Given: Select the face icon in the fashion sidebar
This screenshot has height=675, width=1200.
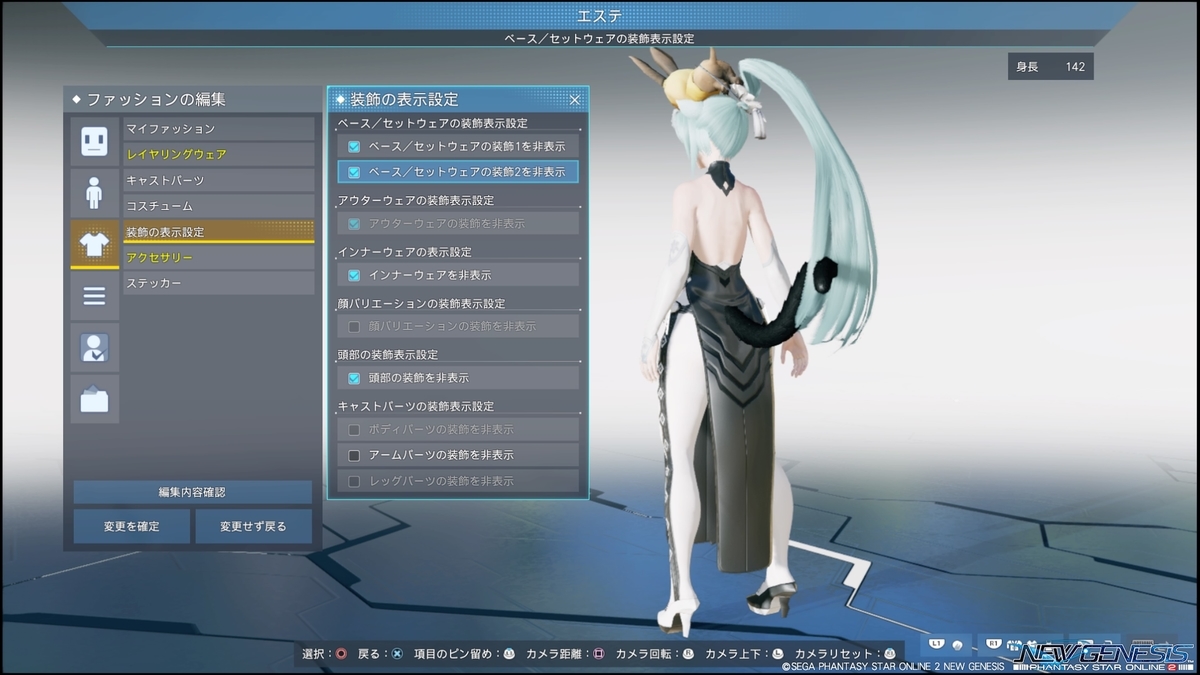Looking at the screenshot, I should pos(94,141).
